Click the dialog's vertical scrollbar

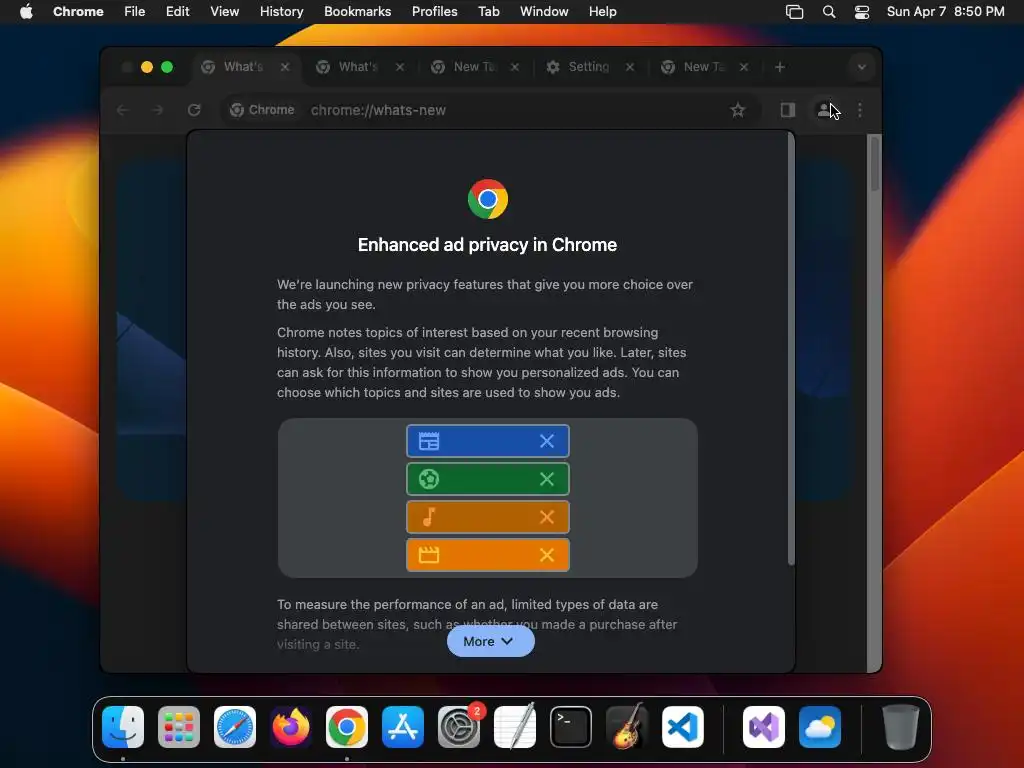[x=791, y=349]
